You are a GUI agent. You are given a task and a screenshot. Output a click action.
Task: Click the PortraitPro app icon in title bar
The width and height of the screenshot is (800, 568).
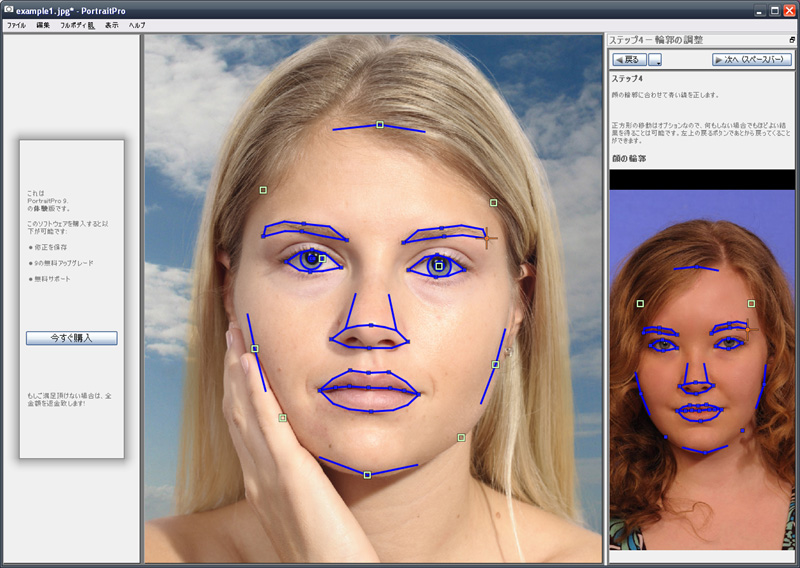(x=8, y=10)
